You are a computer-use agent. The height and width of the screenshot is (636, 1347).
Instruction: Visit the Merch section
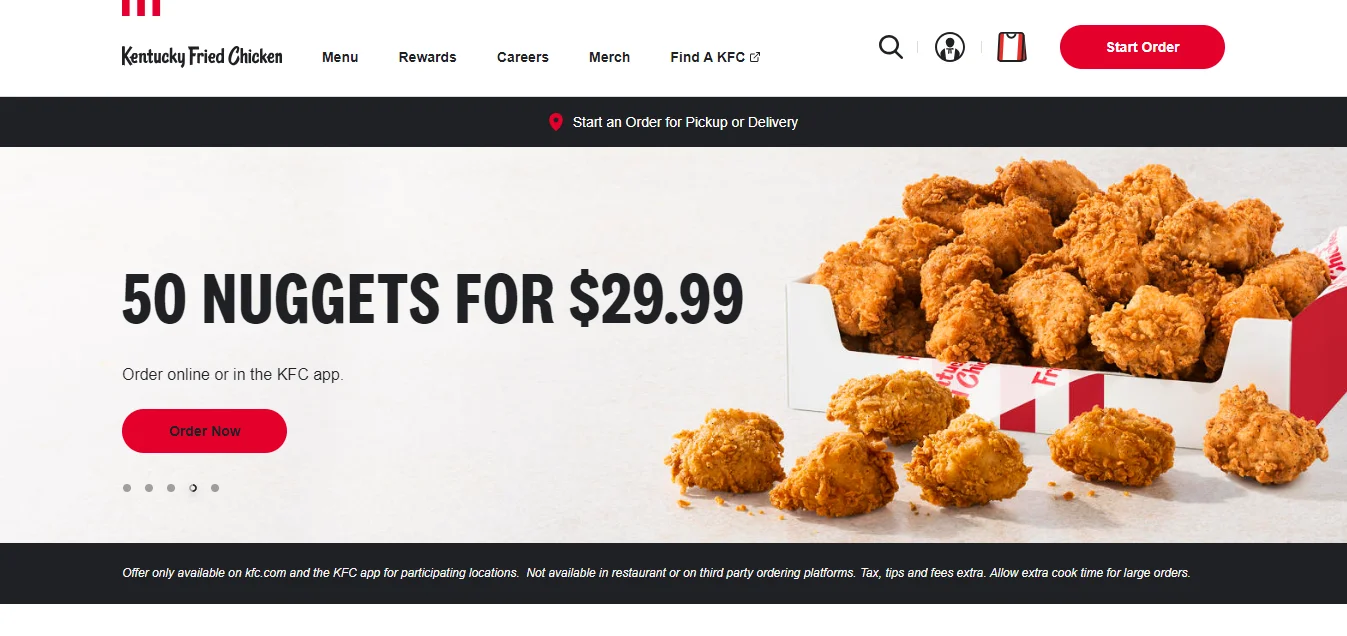pyautogui.click(x=609, y=57)
